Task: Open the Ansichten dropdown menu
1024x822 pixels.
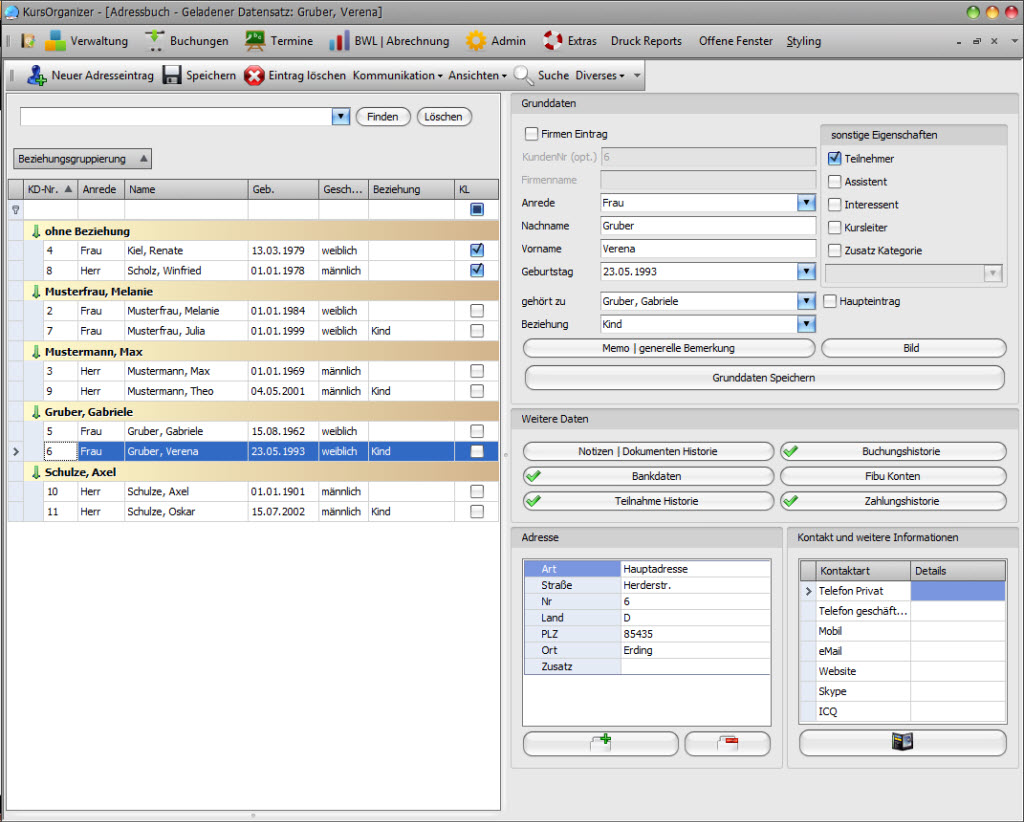Action: click(x=477, y=76)
